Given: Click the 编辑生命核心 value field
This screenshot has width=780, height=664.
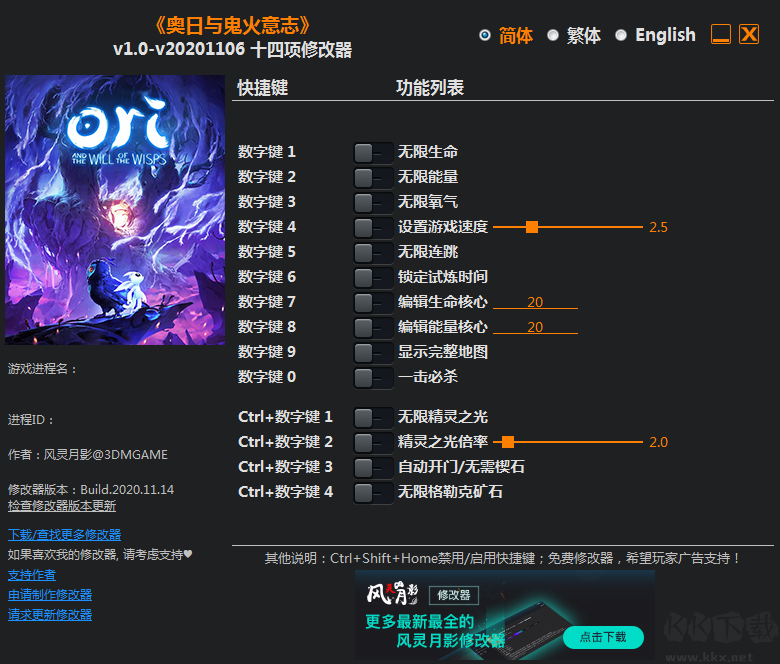Looking at the screenshot, I should coord(535,302).
